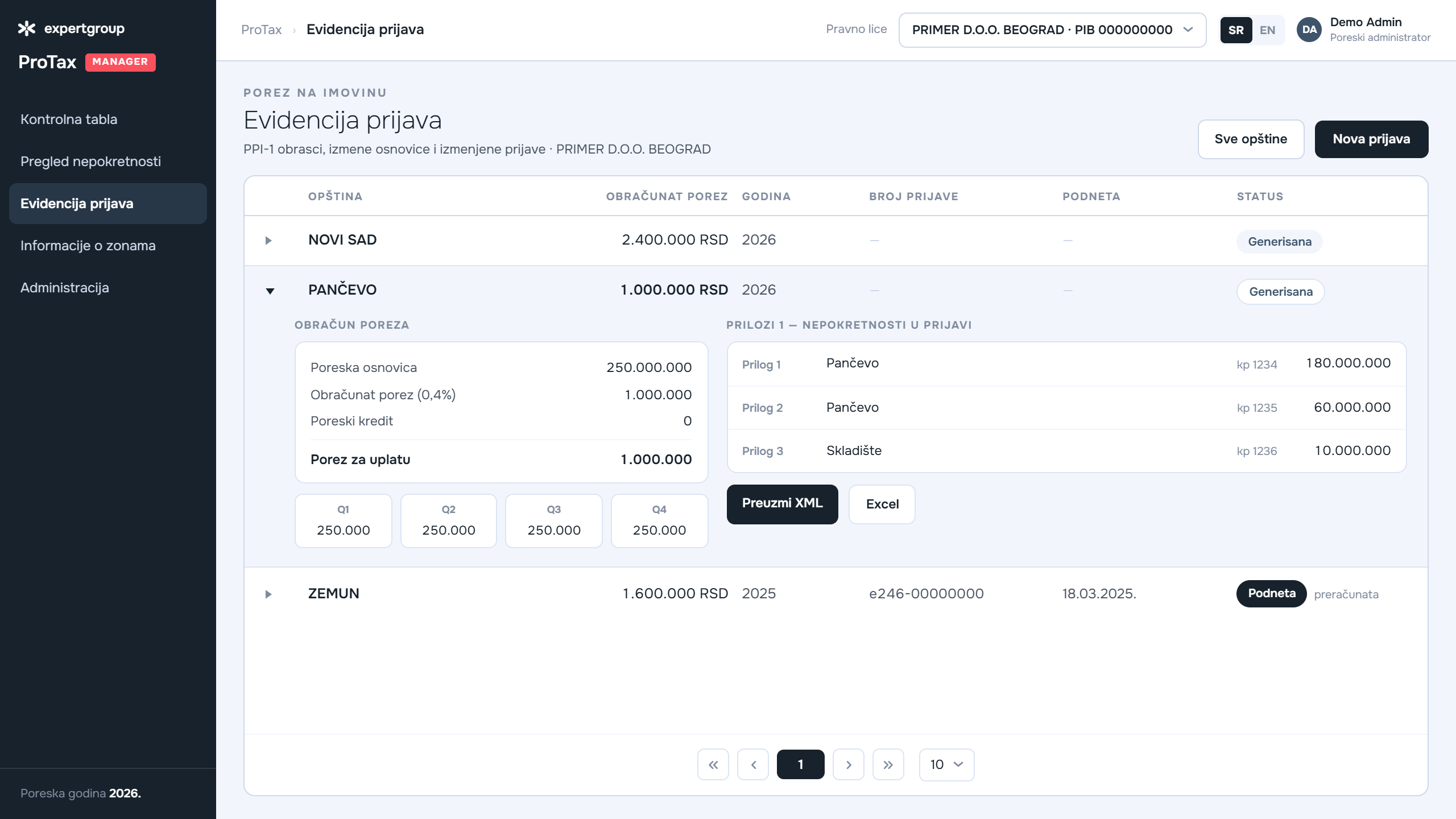The image size is (1456, 819).
Task: Click the ProTax product name in sidebar
Action: click(x=47, y=62)
